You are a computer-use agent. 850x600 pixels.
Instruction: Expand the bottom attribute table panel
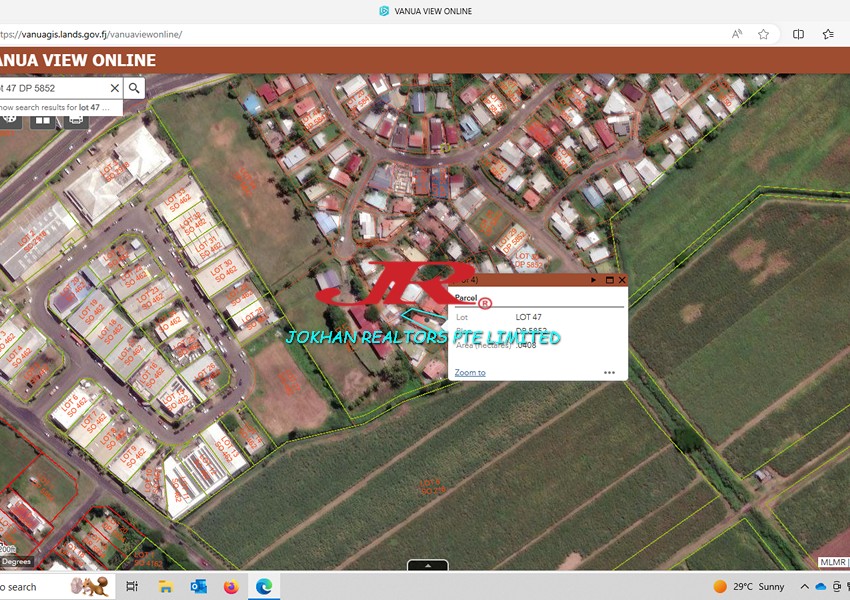tap(428, 566)
